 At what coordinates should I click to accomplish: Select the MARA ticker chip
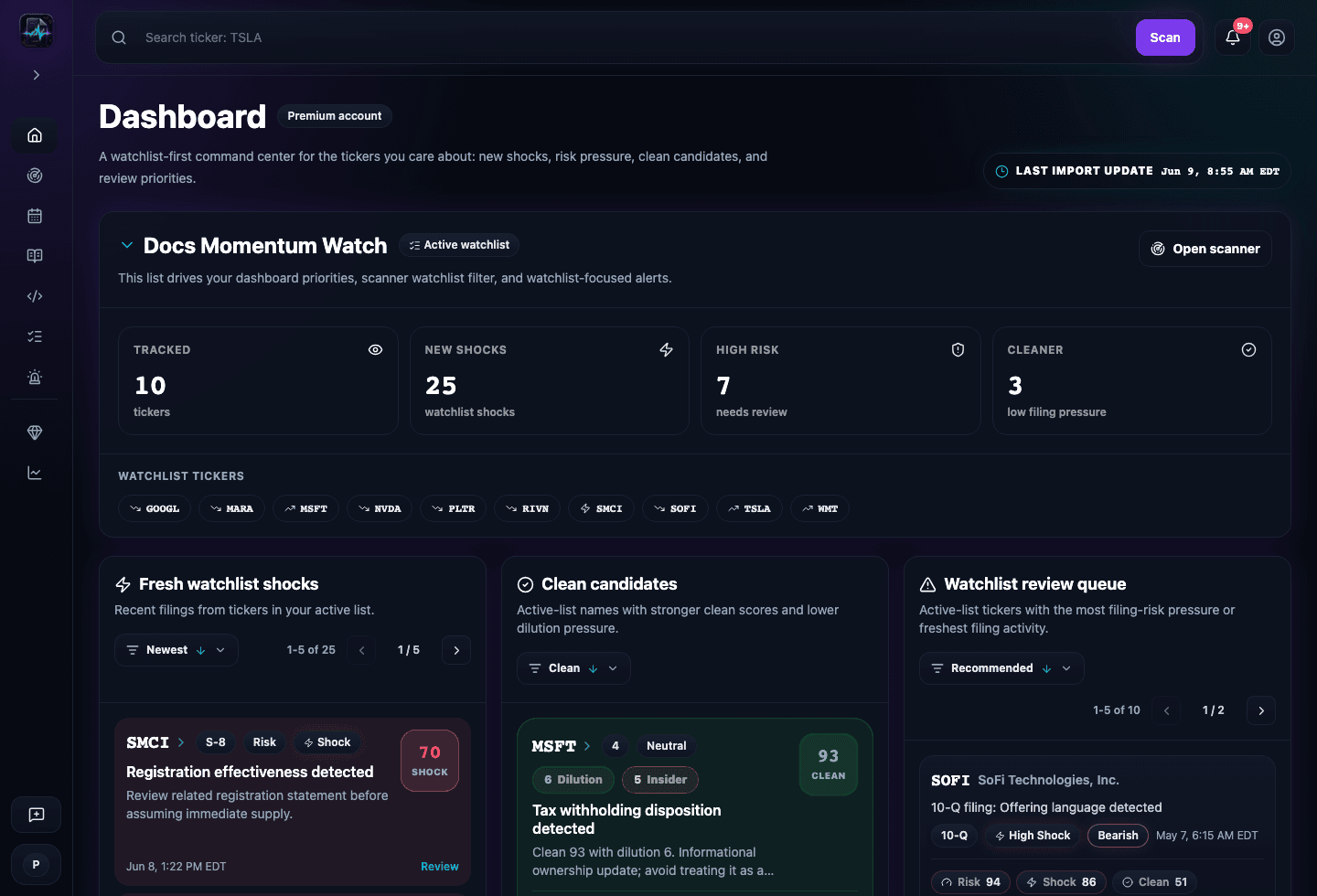pyautogui.click(x=231, y=508)
